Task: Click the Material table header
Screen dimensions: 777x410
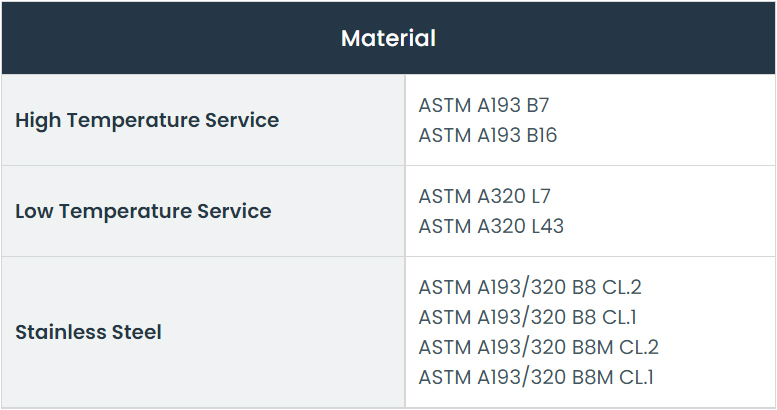Action: click(x=388, y=38)
